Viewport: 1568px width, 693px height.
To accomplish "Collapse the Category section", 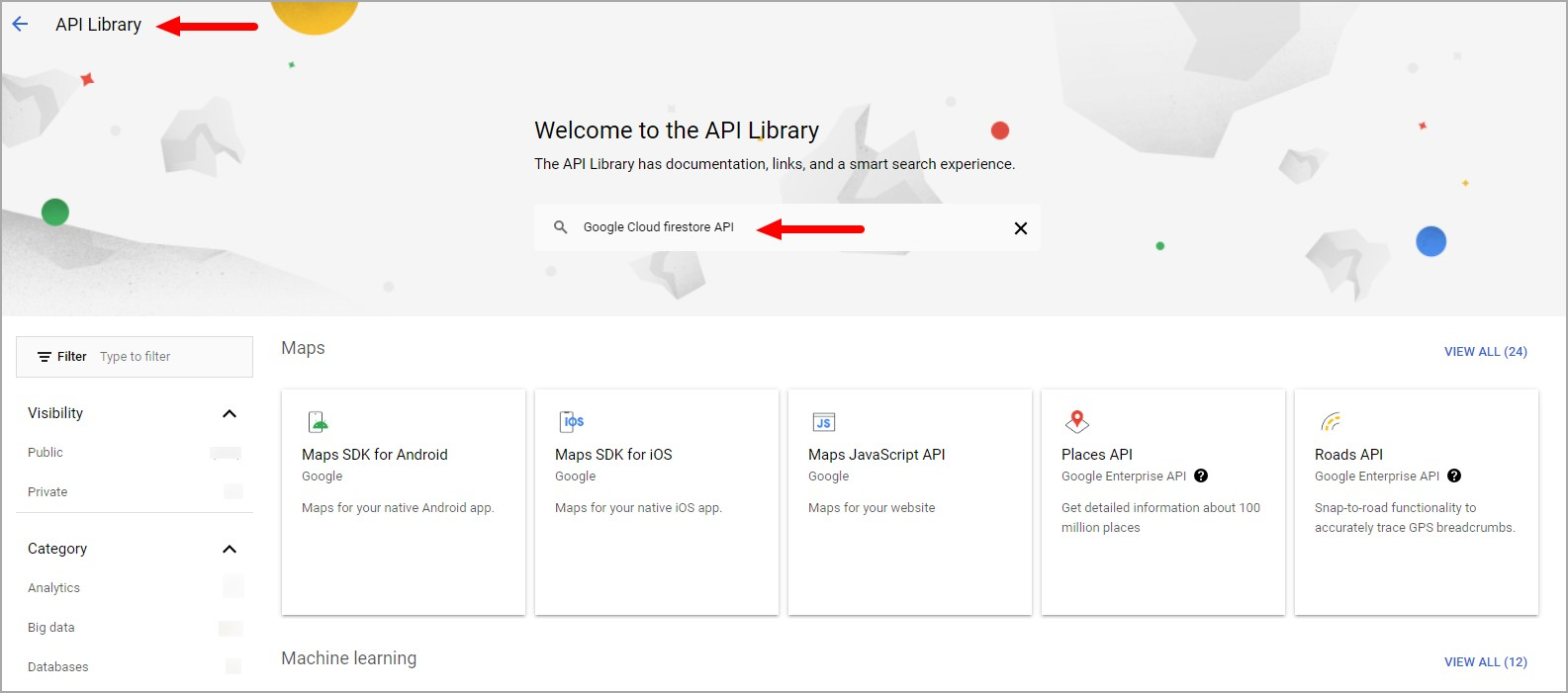I will (230, 549).
